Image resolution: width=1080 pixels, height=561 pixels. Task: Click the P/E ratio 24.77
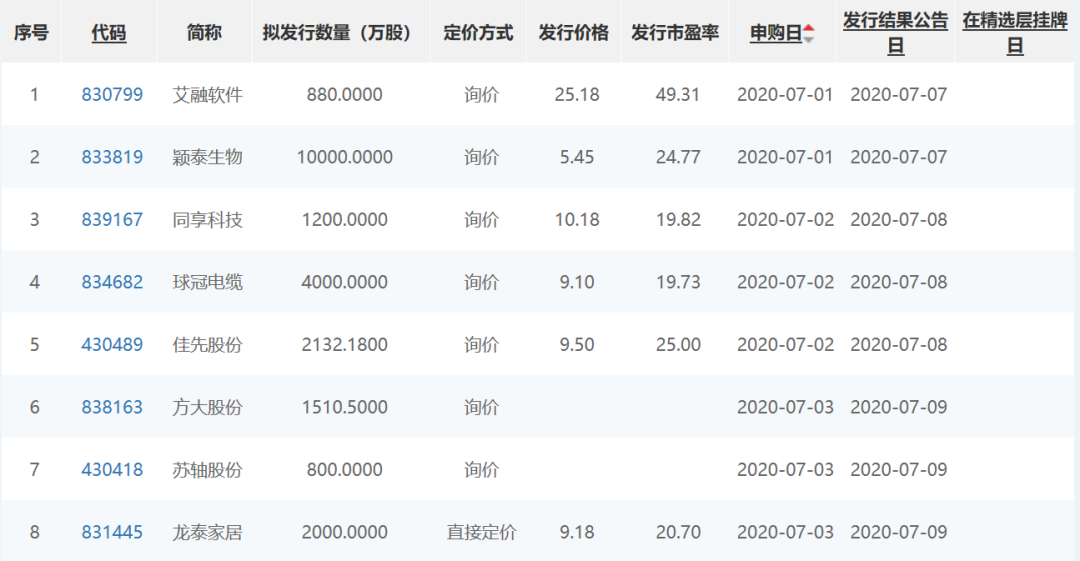coord(678,157)
